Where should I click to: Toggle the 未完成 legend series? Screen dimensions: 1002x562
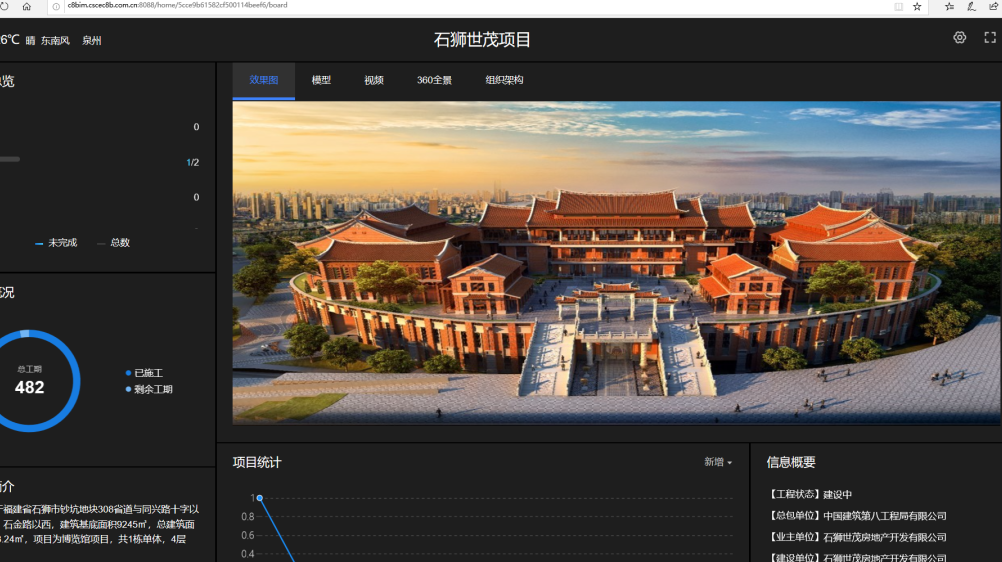[x=56, y=242]
